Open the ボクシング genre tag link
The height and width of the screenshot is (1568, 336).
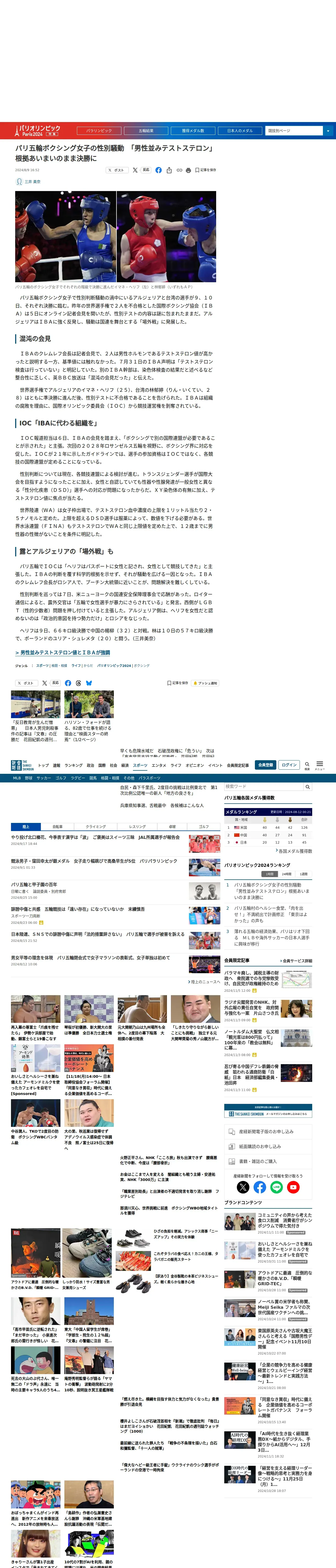click(x=142, y=666)
